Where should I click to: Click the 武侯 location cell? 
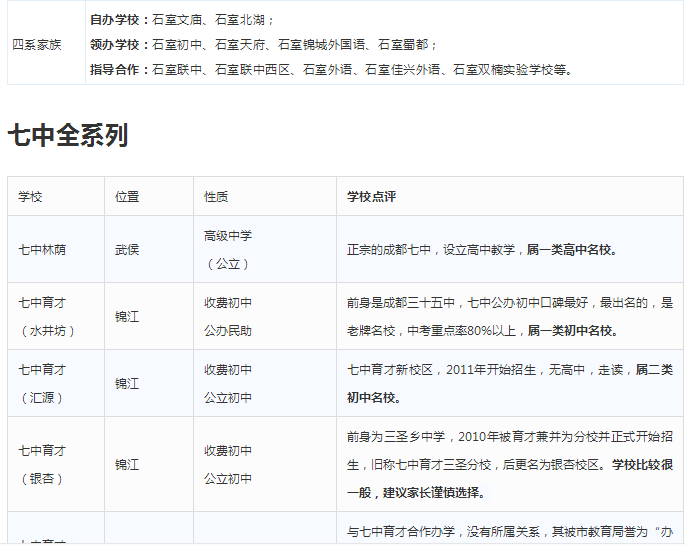(x=127, y=249)
